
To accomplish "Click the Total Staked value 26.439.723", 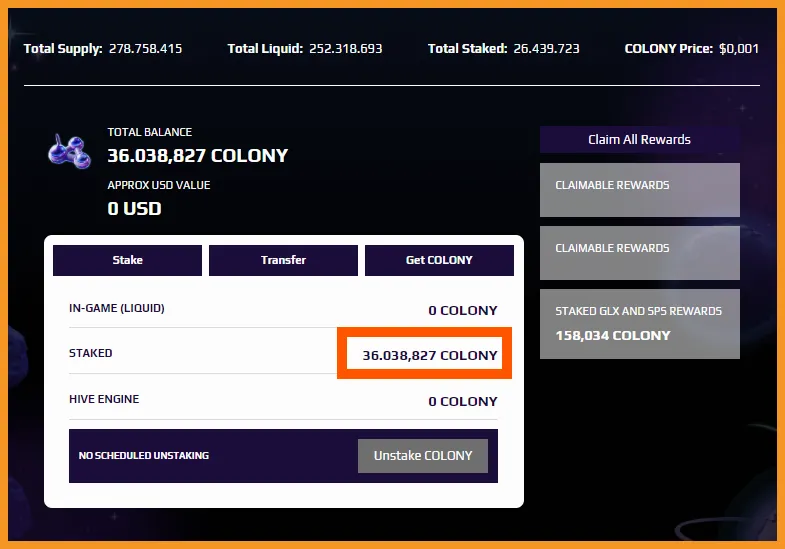I will (546, 49).
